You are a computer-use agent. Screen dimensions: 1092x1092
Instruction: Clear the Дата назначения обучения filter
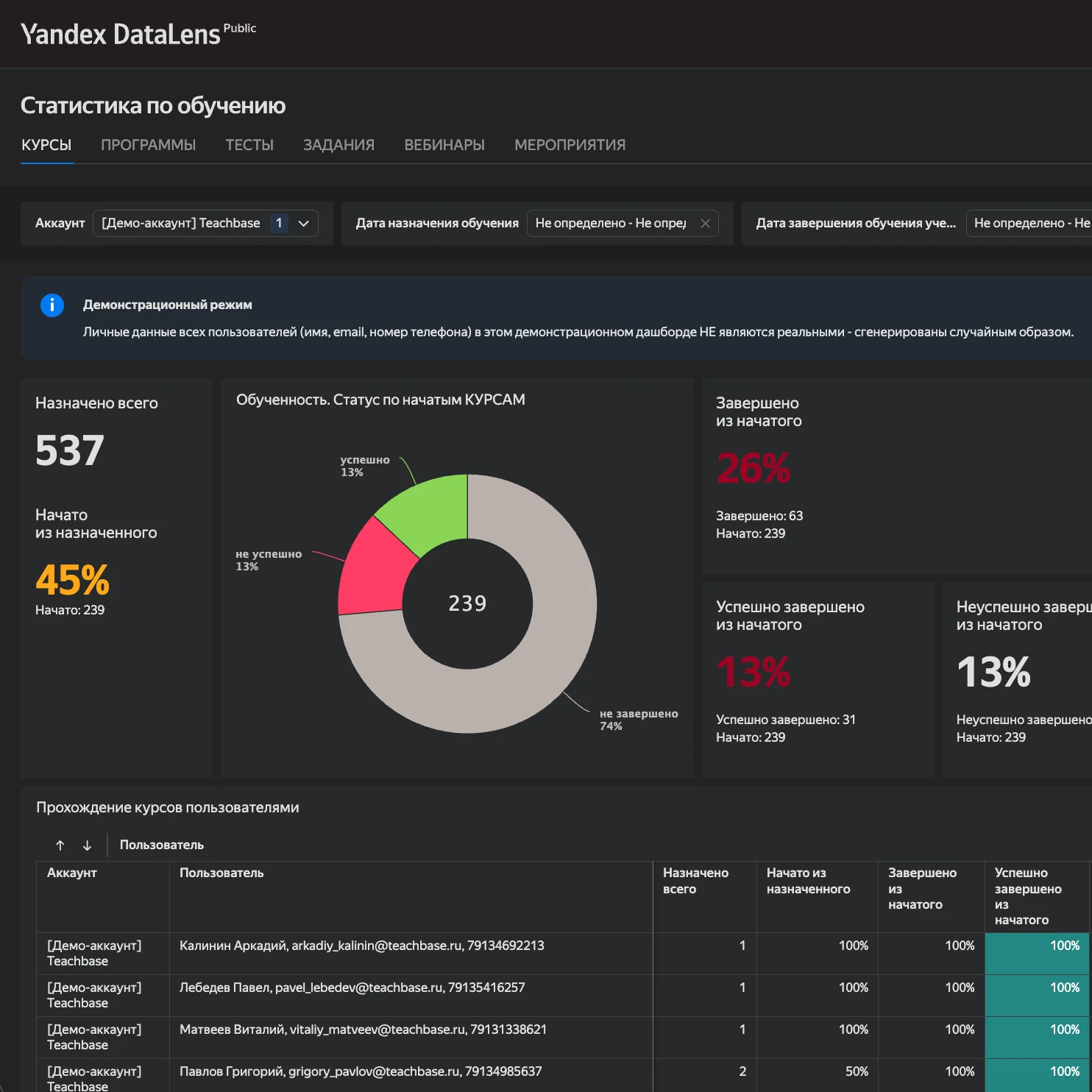pyautogui.click(x=705, y=223)
